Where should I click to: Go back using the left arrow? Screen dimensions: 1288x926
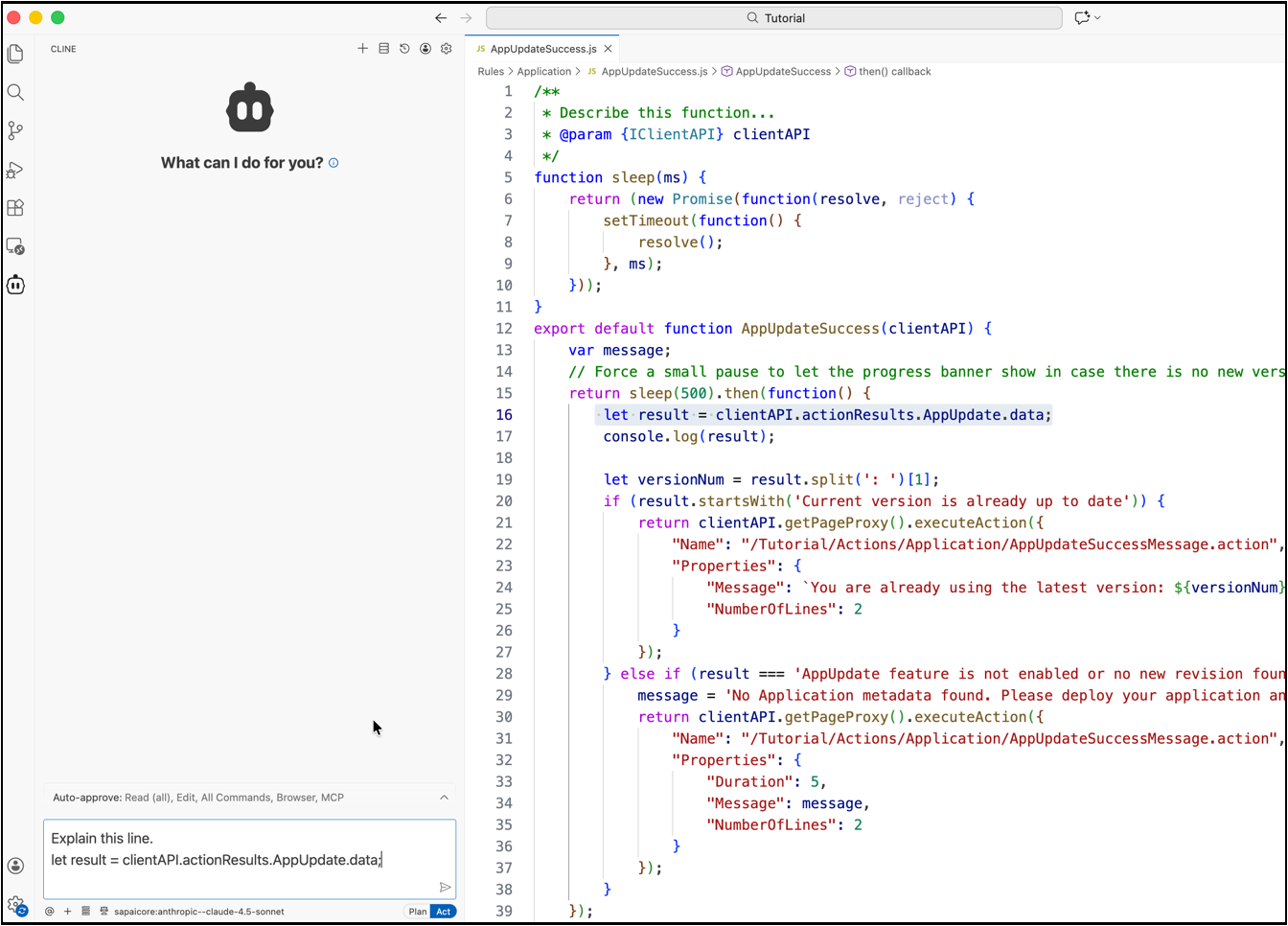tap(441, 17)
